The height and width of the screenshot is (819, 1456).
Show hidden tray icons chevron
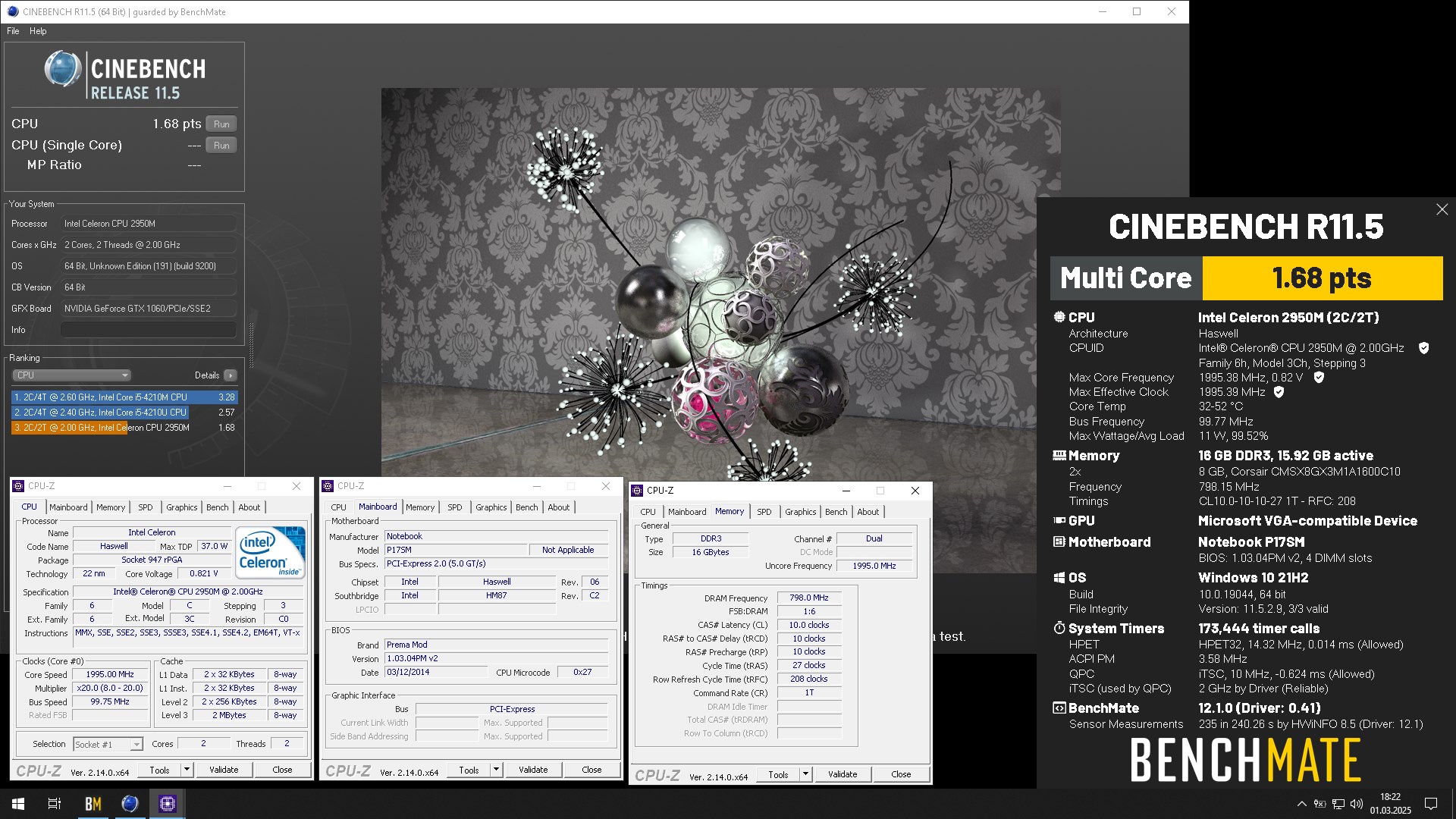click(x=1302, y=804)
